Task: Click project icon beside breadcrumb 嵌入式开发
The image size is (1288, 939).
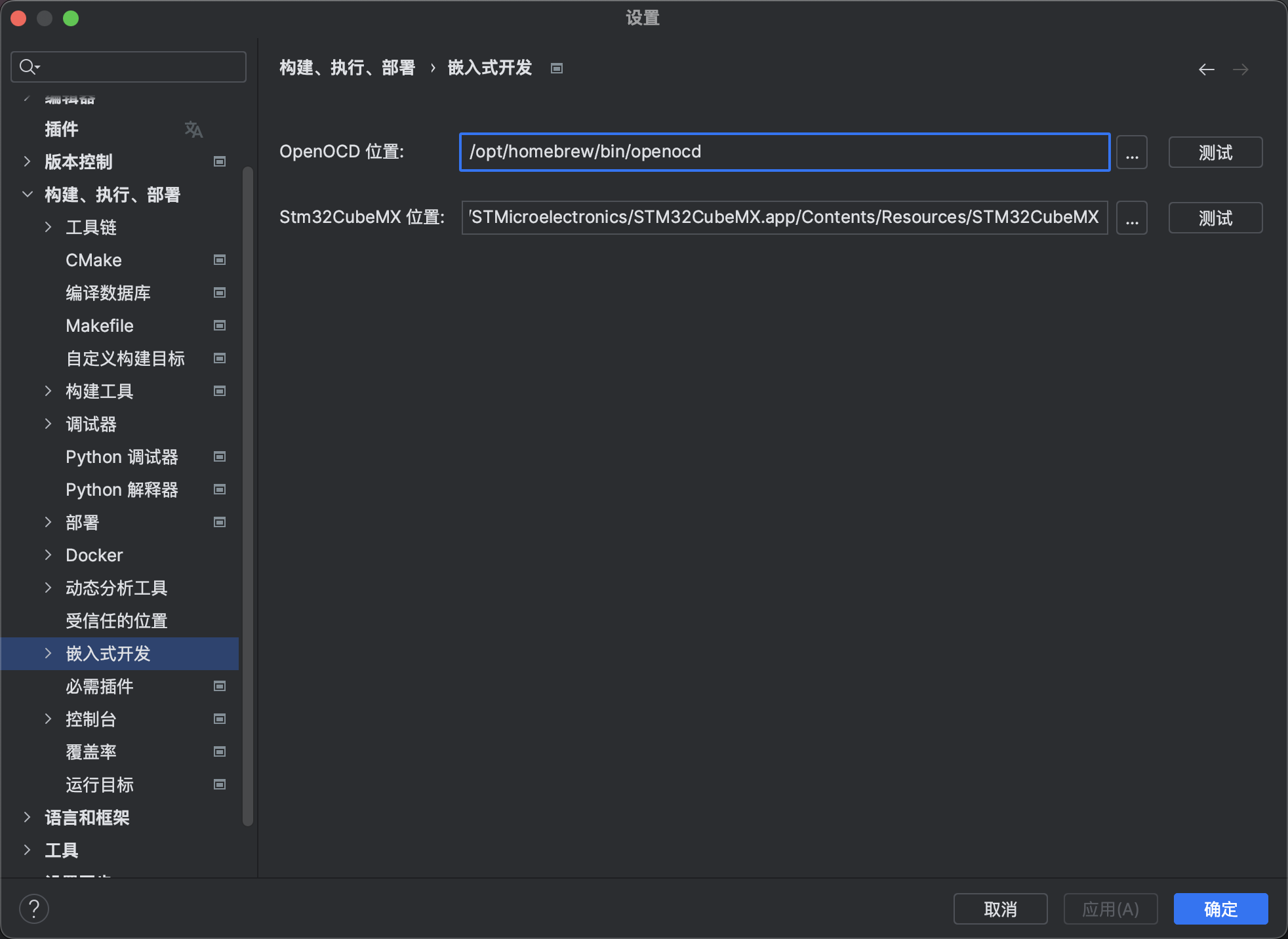Action: [557, 68]
